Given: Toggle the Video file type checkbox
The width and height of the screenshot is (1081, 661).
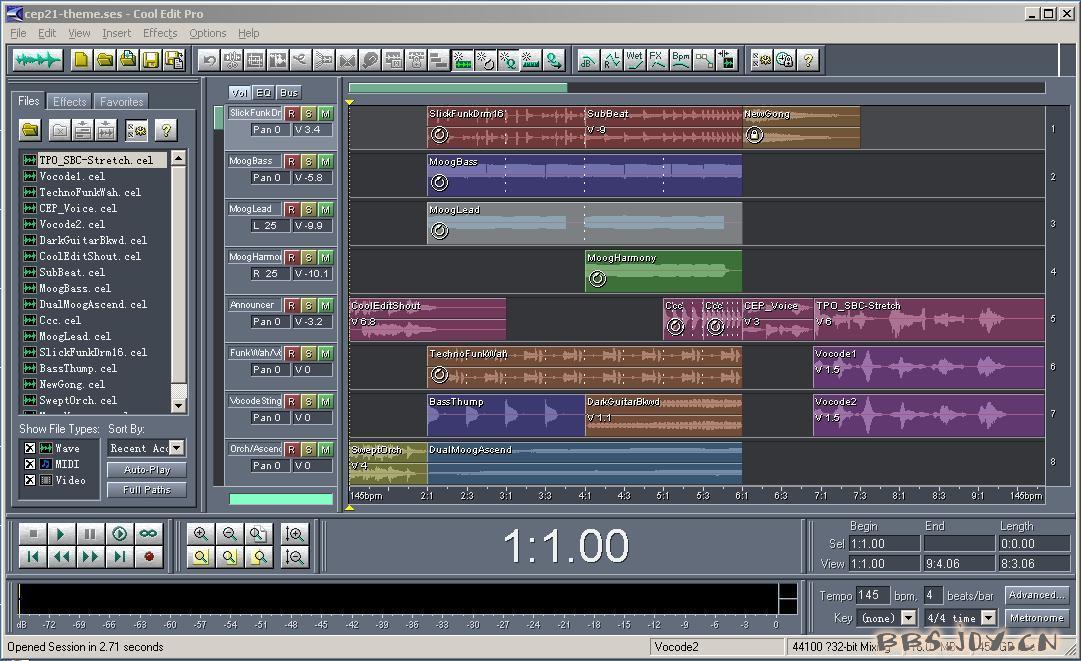Looking at the screenshot, I should tap(30, 480).
